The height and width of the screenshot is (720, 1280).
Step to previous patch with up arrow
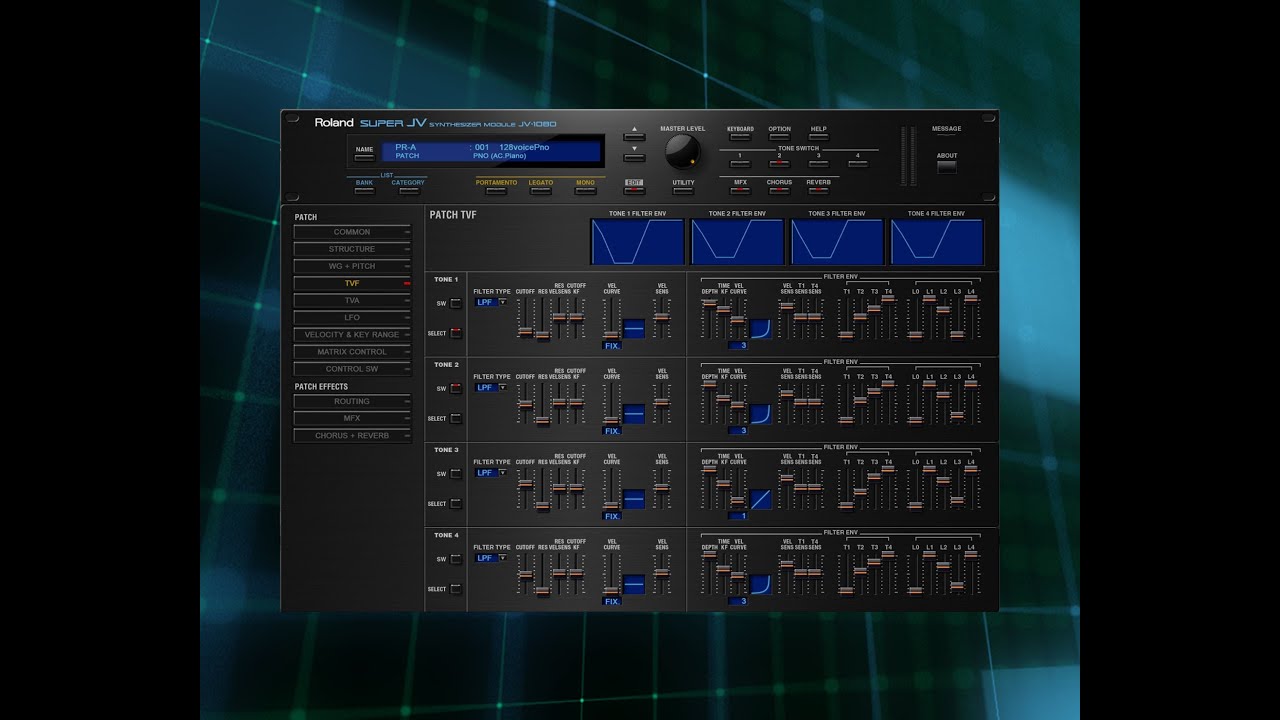coord(634,136)
